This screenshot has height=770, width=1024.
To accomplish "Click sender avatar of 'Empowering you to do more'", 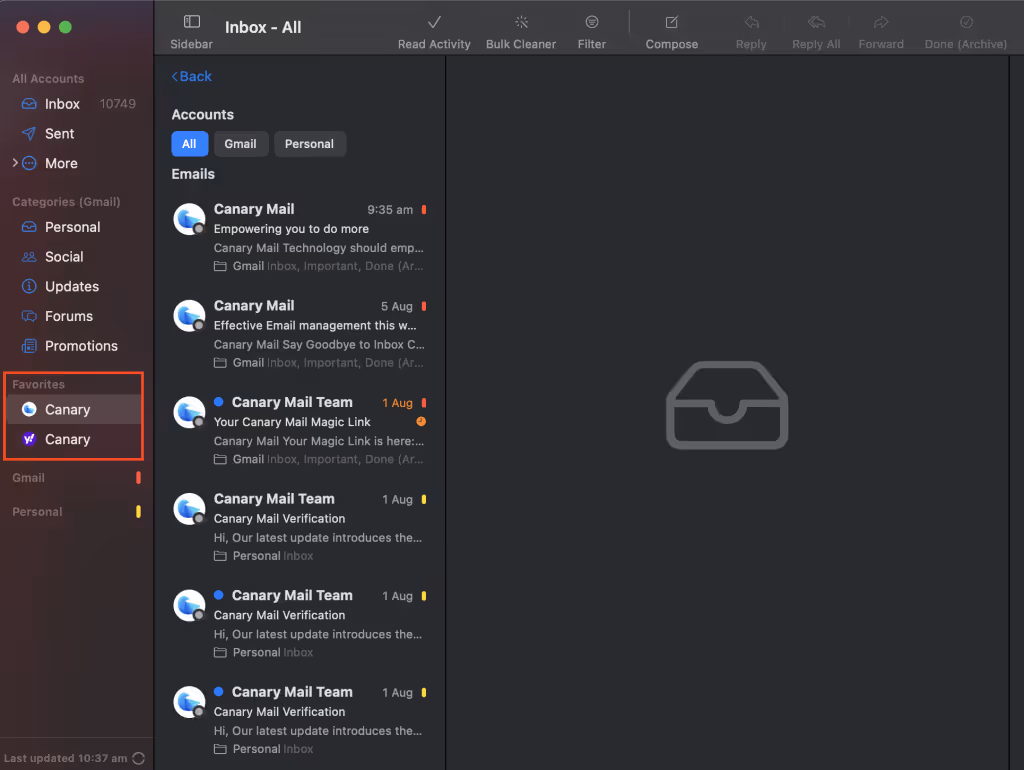I will point(189,219).
